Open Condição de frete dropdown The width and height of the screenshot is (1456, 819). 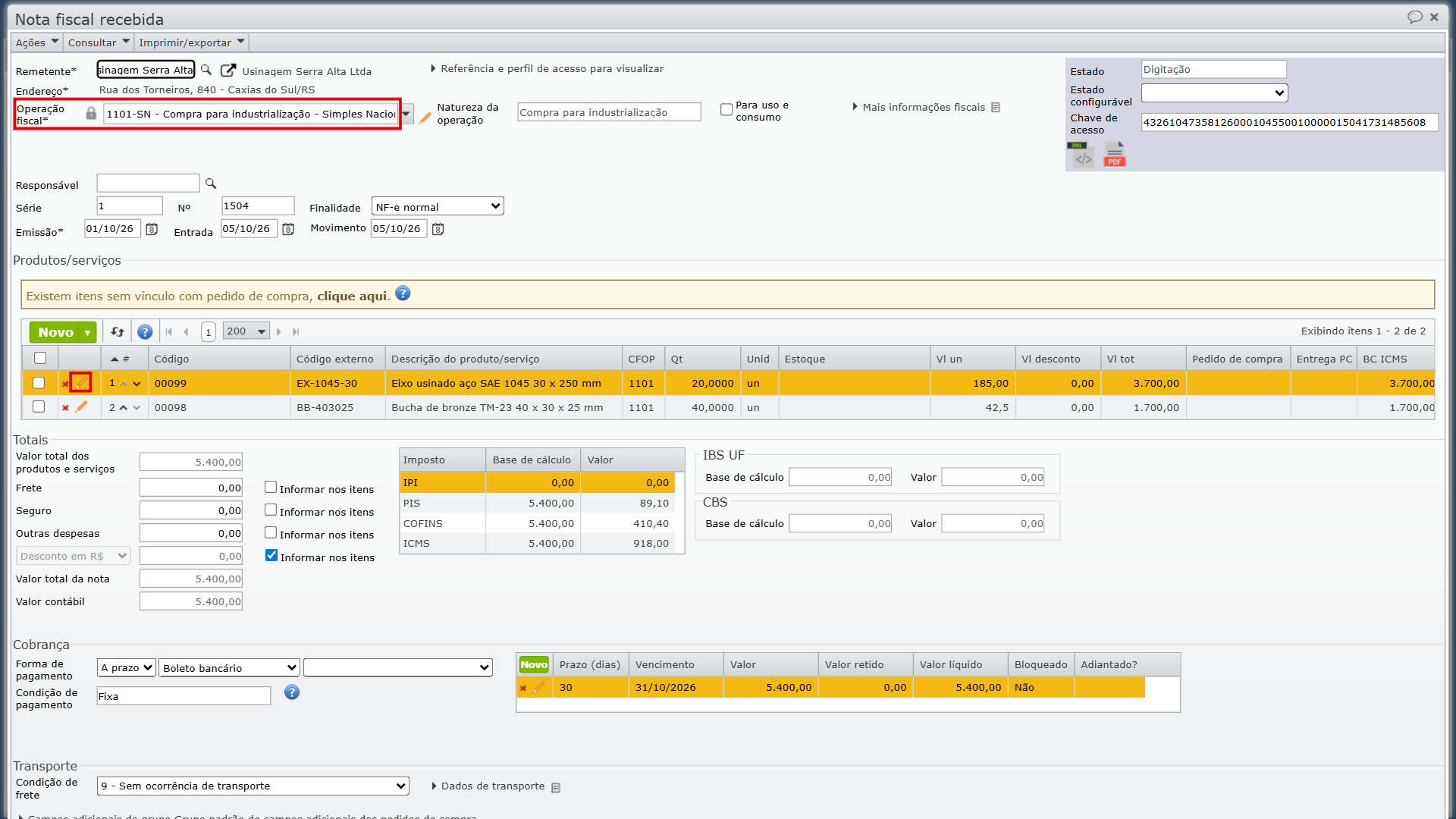tap(253, 786)
